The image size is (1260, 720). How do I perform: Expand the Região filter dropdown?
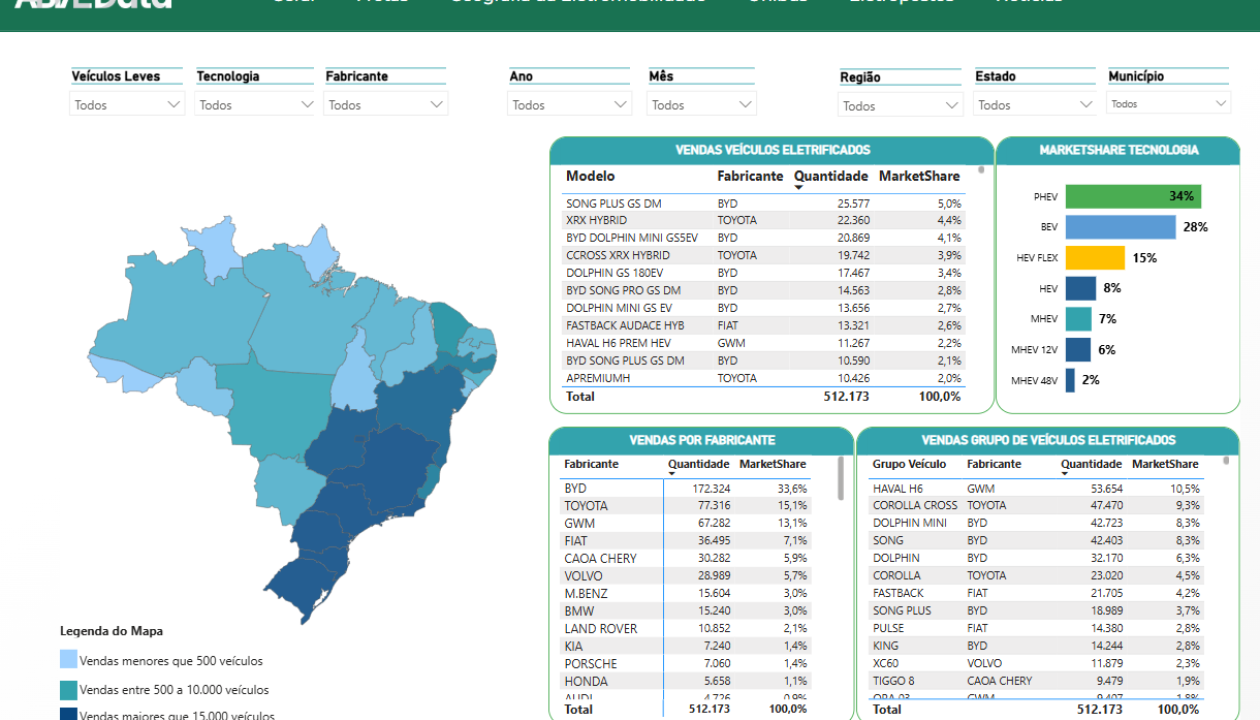(x=950, y=105)
